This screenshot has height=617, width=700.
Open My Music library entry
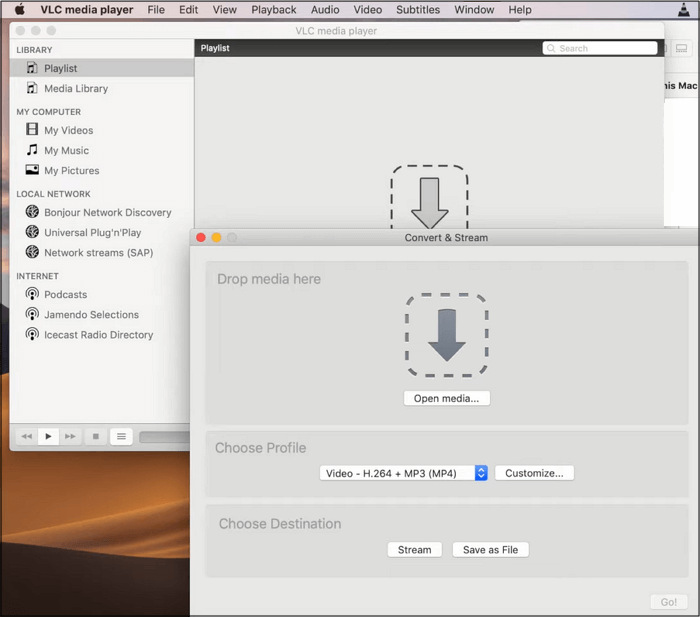click(66, 150)
